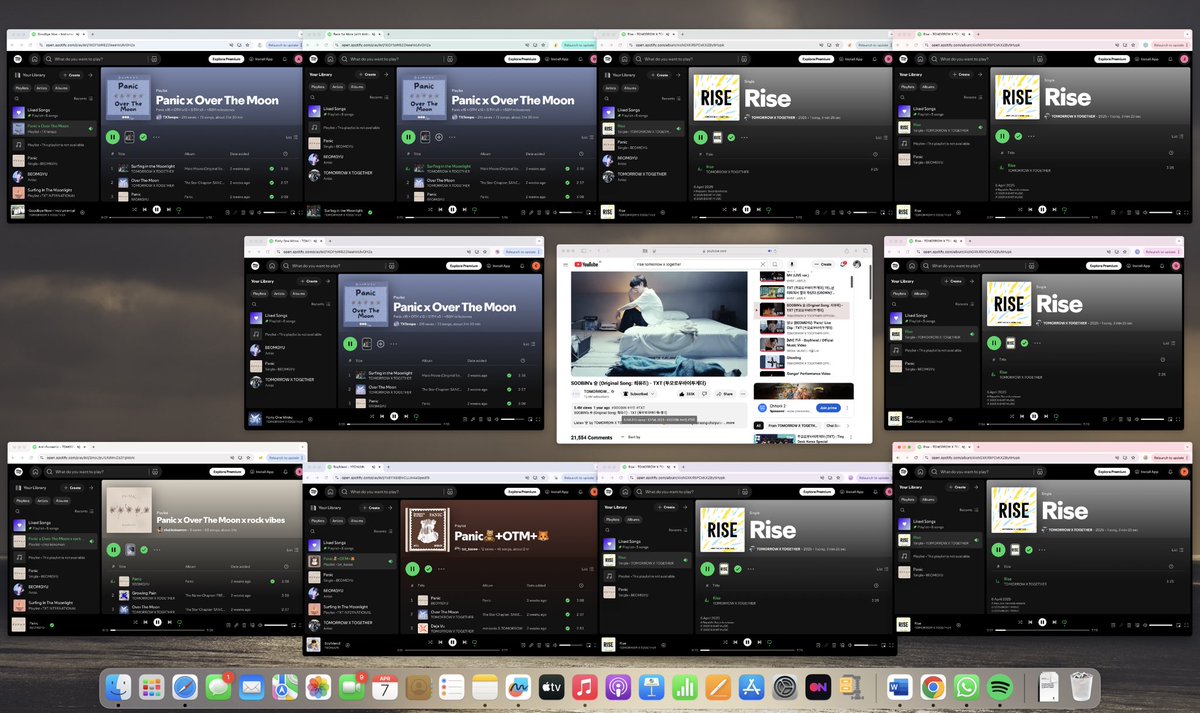Click Spotify logo in Panic🧸+OTM+🦊 window

pos(313,492)
